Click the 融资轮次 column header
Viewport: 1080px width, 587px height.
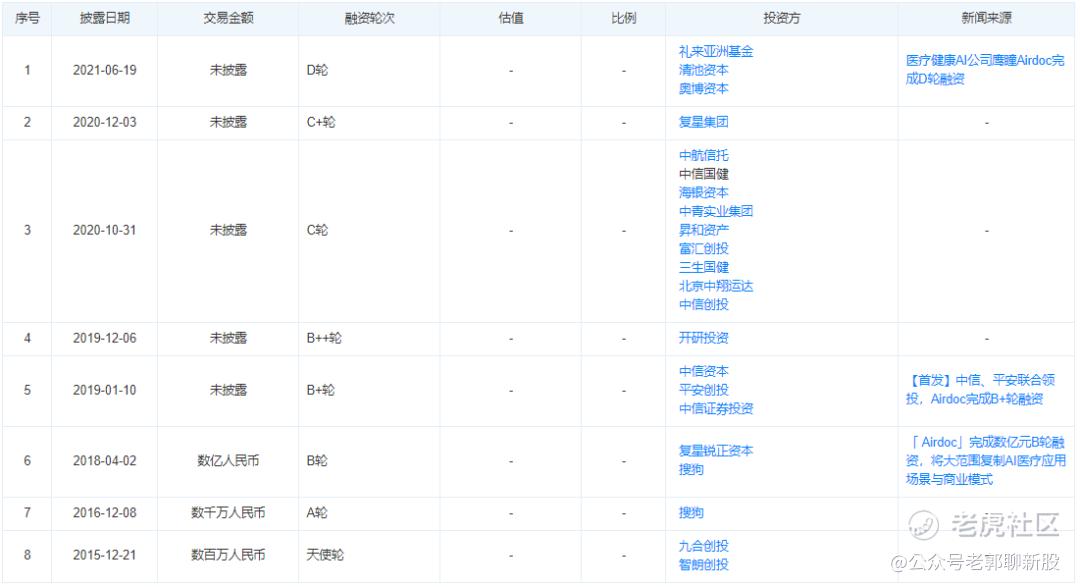pos(369,19)
